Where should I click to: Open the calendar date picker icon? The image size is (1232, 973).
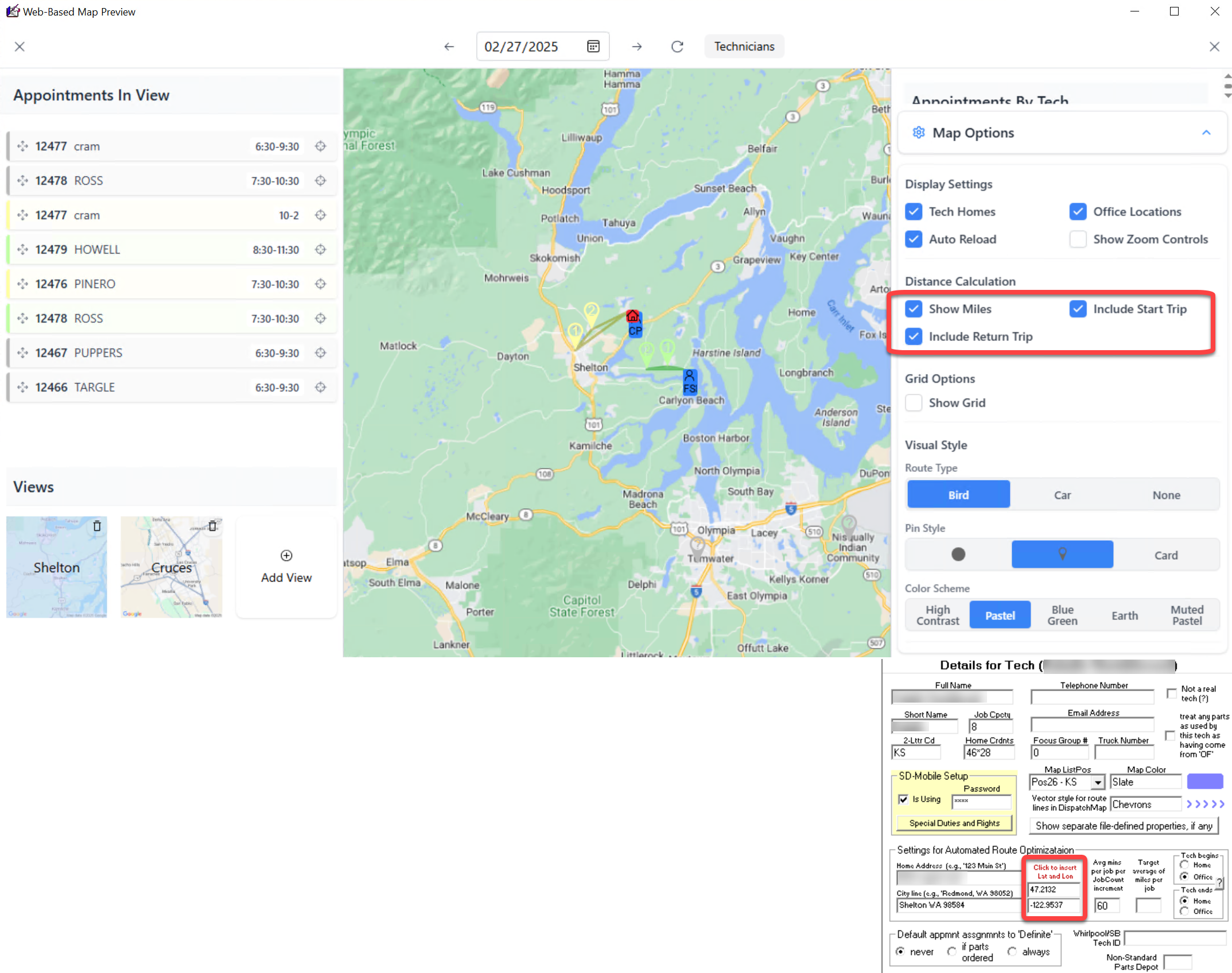(x=593, y=46)
